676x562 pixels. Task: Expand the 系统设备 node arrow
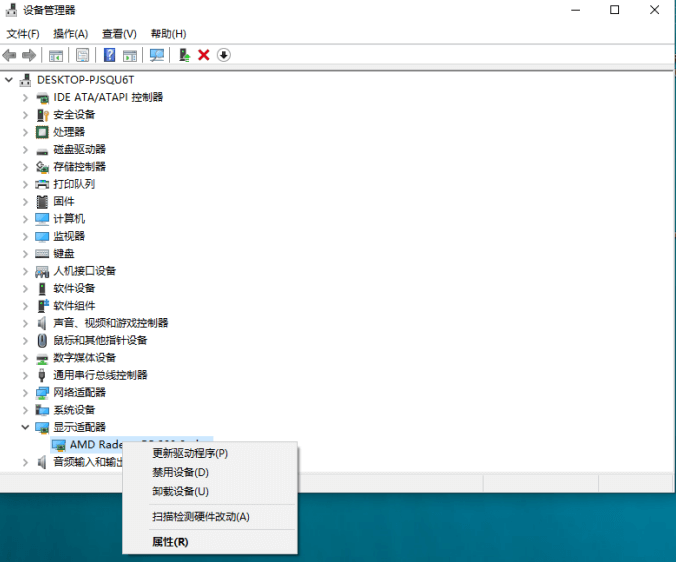pyautogui.click(x=25, y=410)
